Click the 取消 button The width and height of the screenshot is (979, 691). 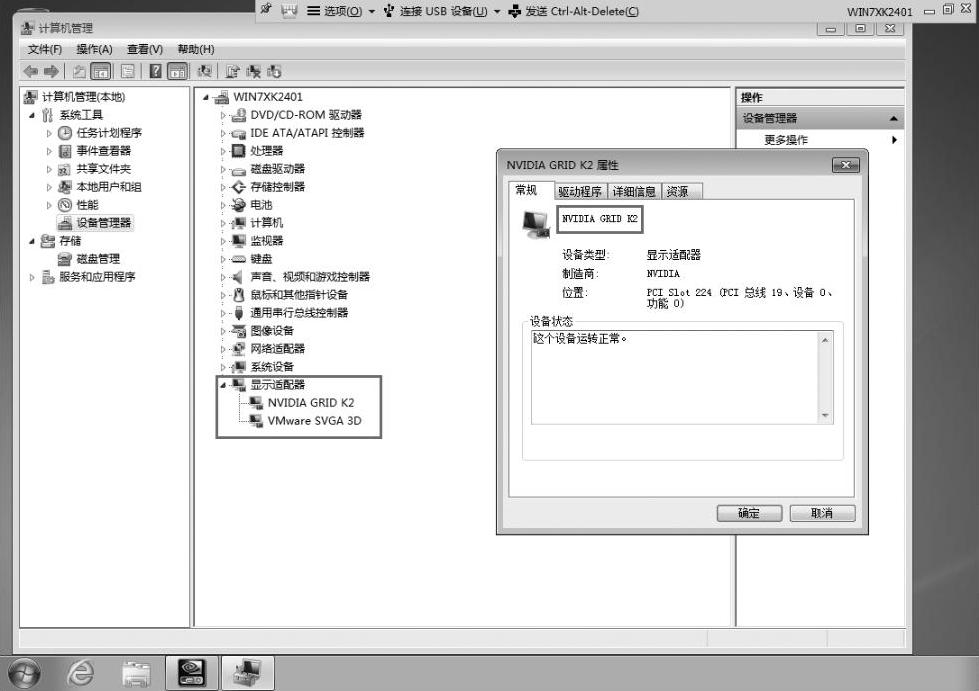coord(822,513)
